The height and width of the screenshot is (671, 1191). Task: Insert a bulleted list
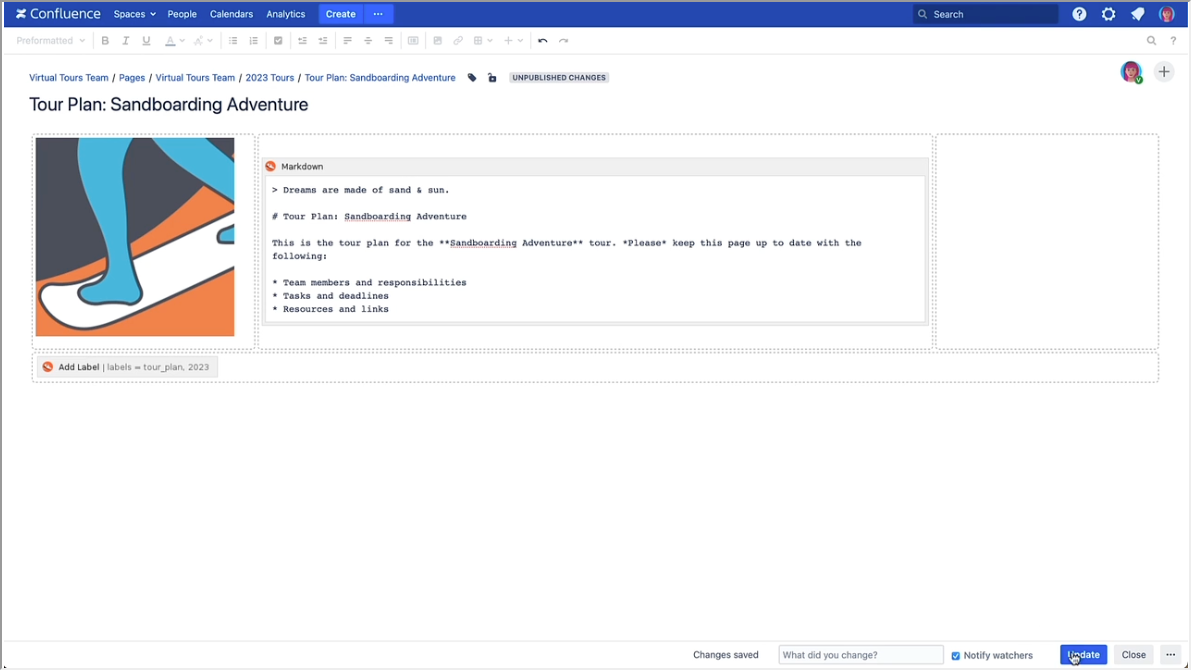click(233, 40)
